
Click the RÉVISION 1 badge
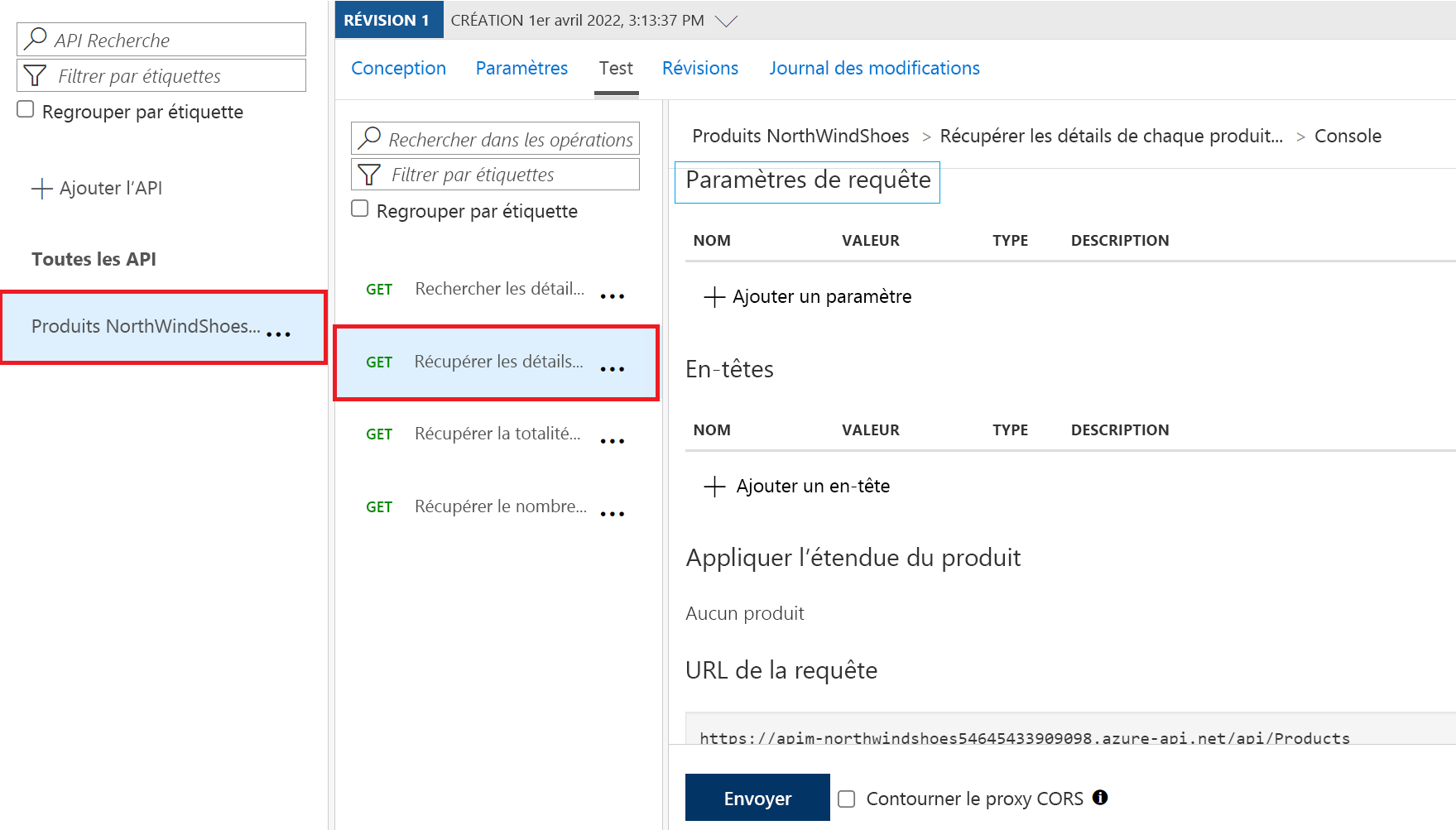(x=388, y=20)
